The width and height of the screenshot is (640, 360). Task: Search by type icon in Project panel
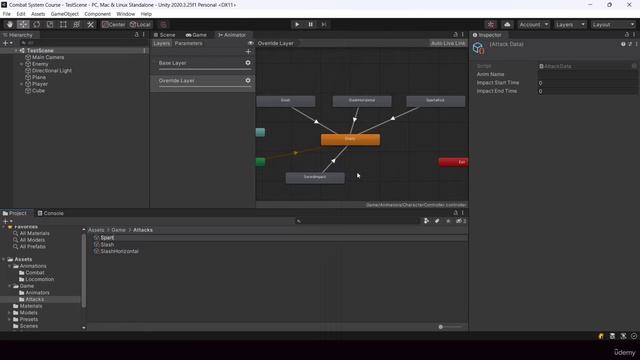(x=426, y=221)
